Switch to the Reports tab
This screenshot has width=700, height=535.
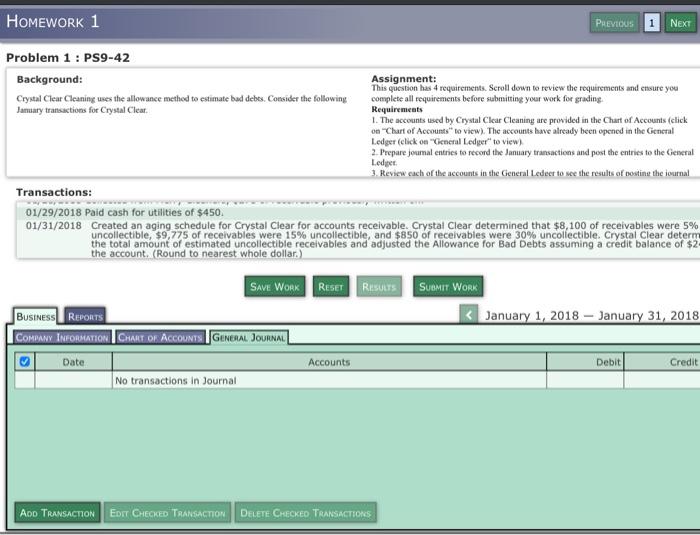pos(85,316)
